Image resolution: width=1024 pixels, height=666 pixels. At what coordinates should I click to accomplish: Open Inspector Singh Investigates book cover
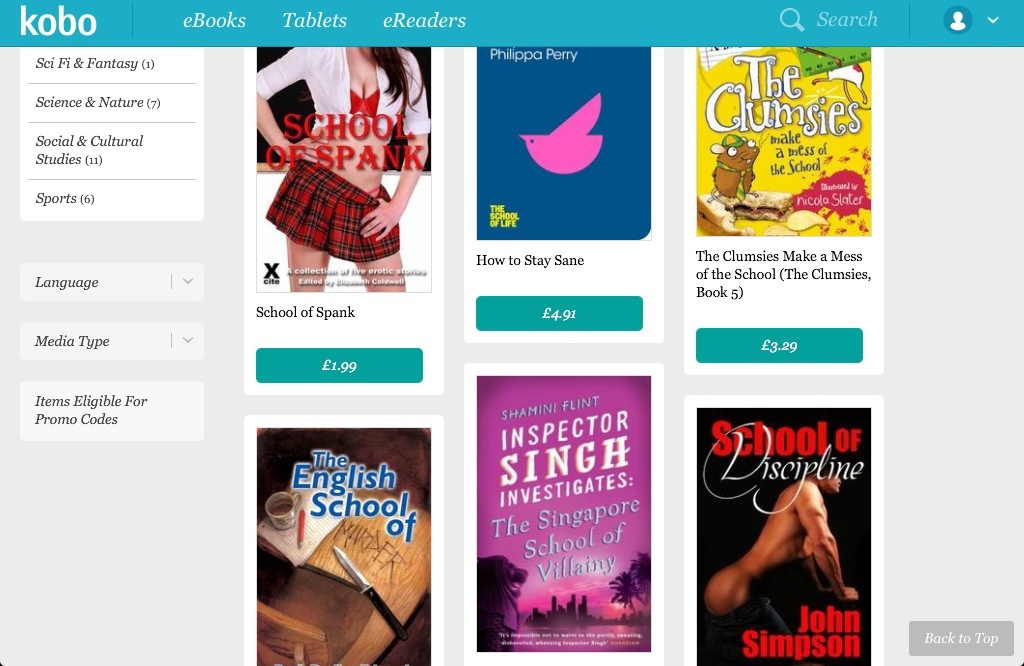click(564, 513)
